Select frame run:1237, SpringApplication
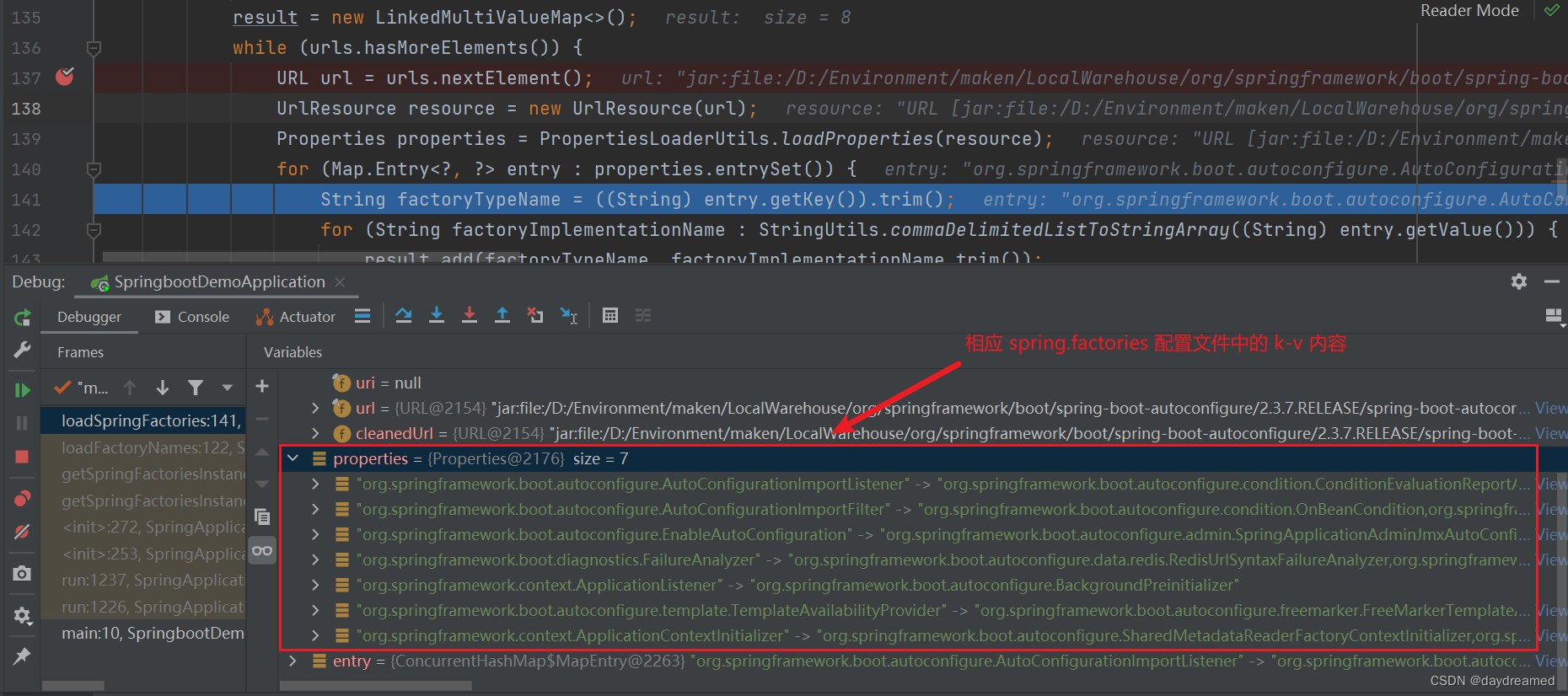 click(x=143, y=580)
